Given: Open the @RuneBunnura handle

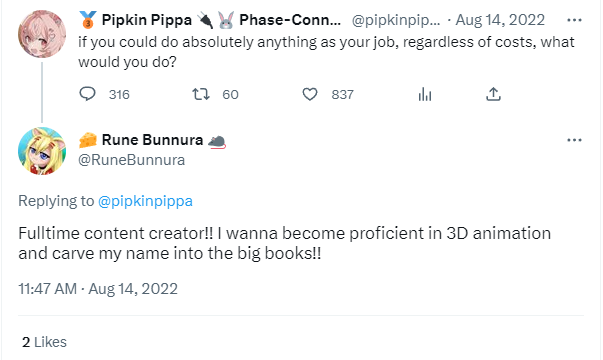Looking at the screenshot, I should click(132, 160).
